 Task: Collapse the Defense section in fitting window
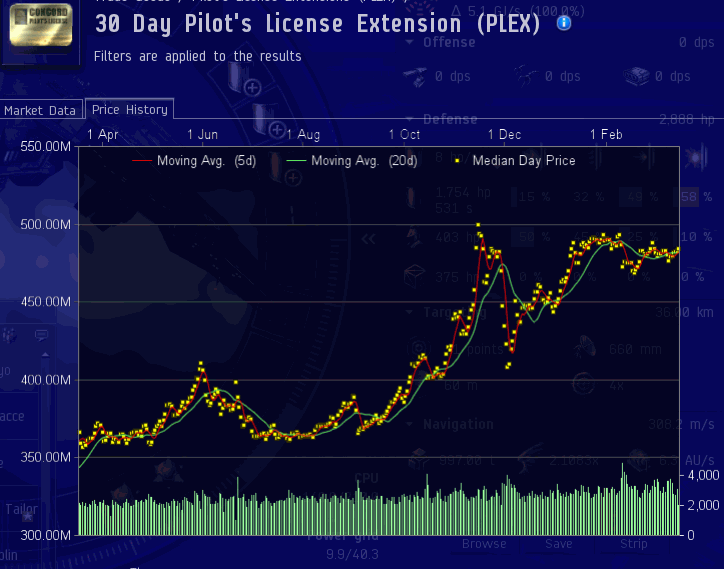click(x=409, y=119)
